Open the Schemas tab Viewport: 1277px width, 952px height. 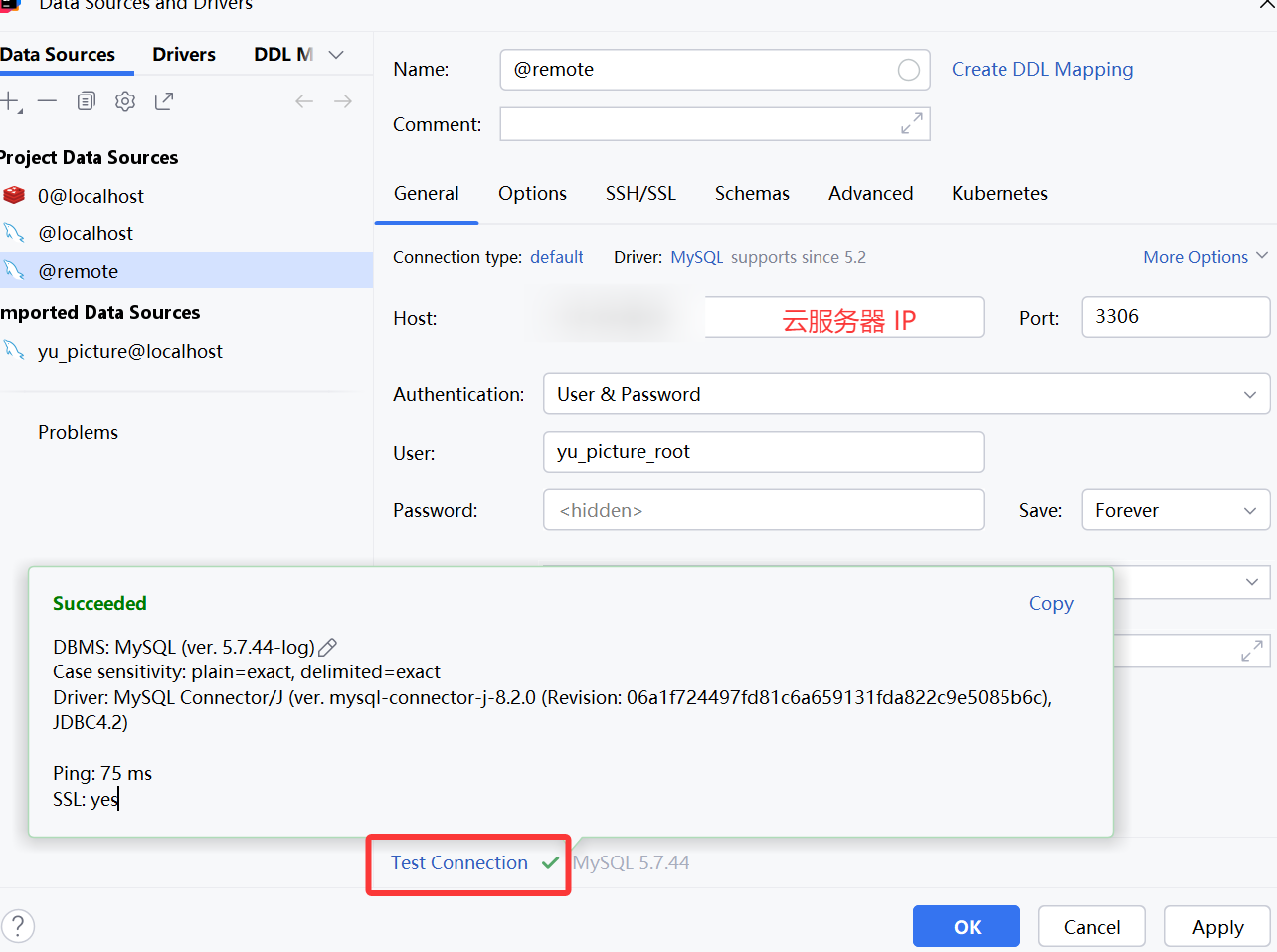coord(752,194)
